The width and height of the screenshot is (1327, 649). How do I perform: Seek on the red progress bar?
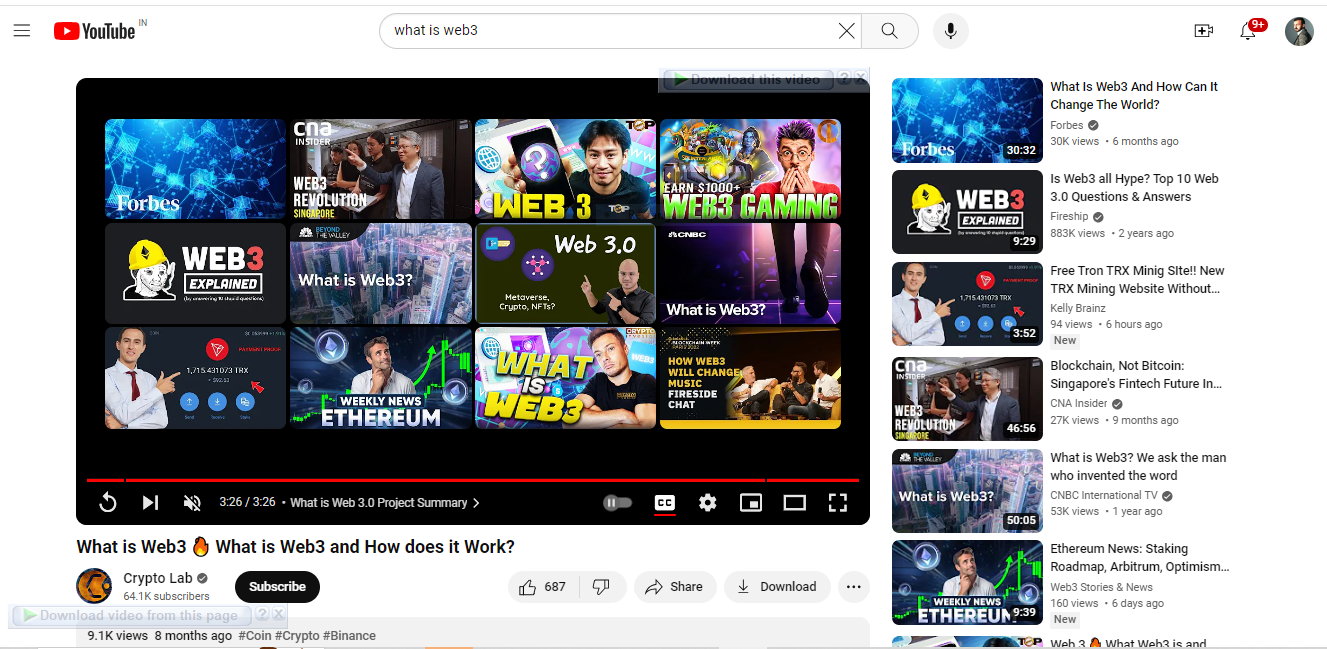472,480
